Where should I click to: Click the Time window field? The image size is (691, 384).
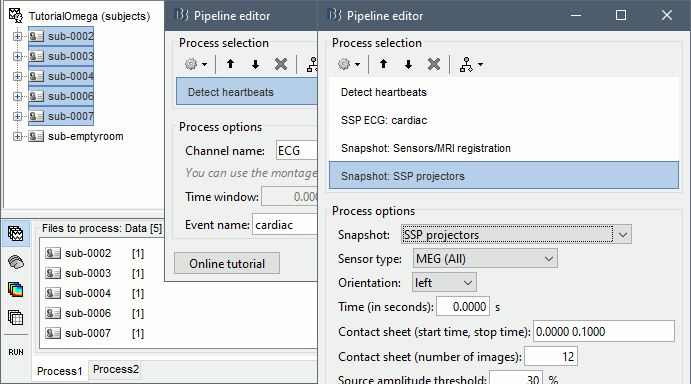click(x=289, y=197)
